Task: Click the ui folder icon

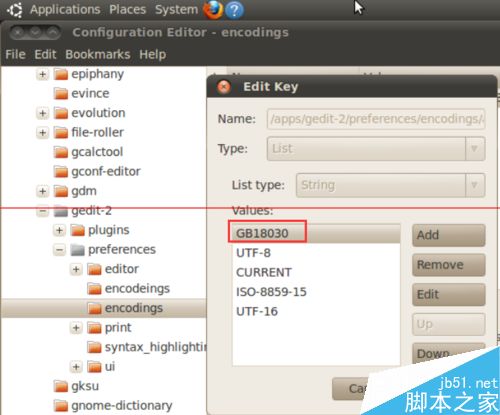Action: [94, 367]
